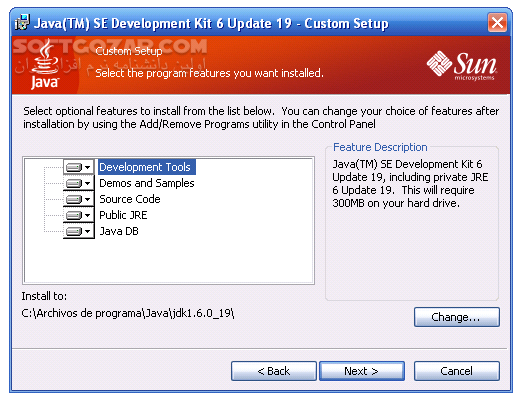
Task: Cancel the Java setup
Action: click(x=457, y=371)
